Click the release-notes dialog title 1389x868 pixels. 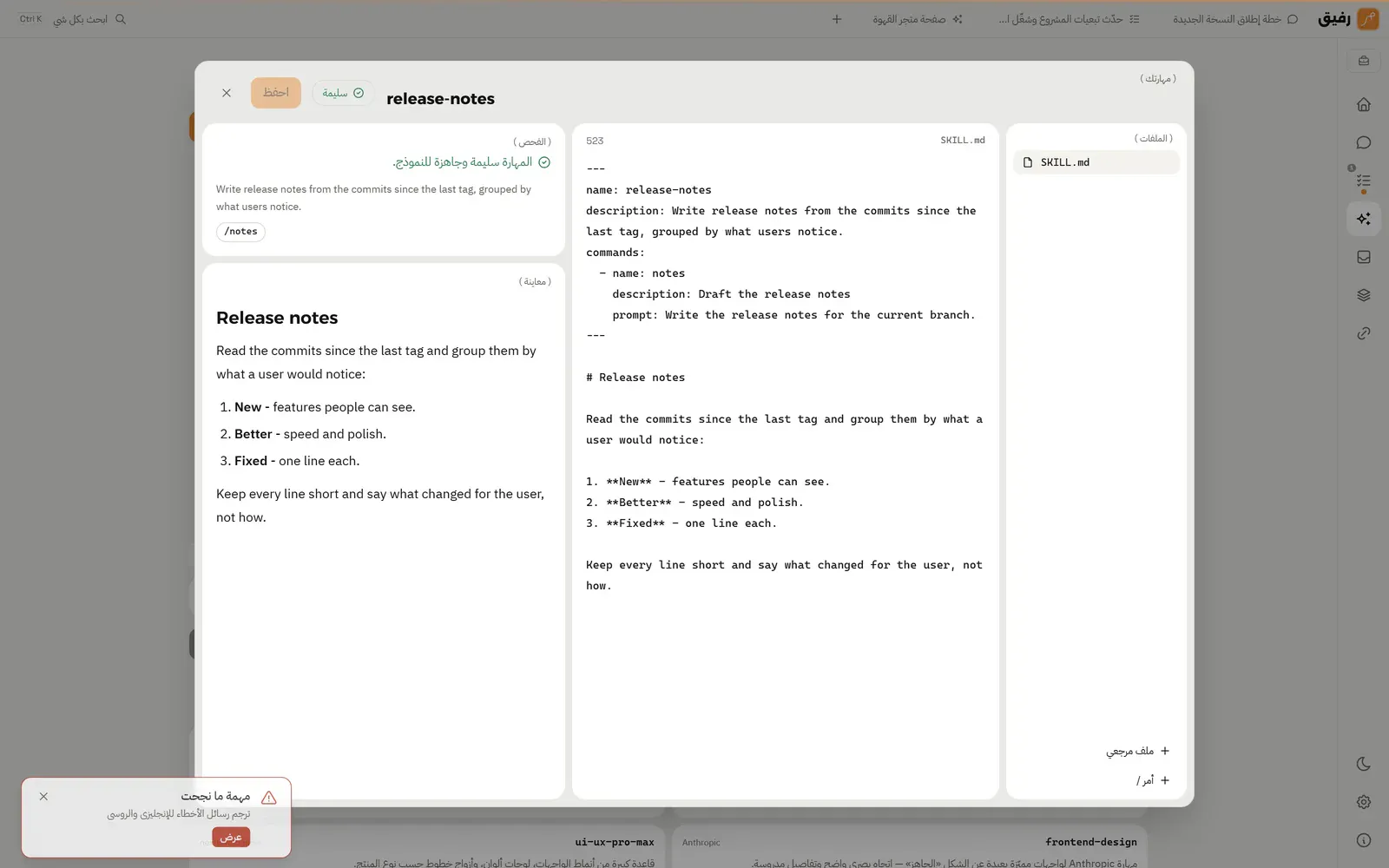click(x=440, y=99)
